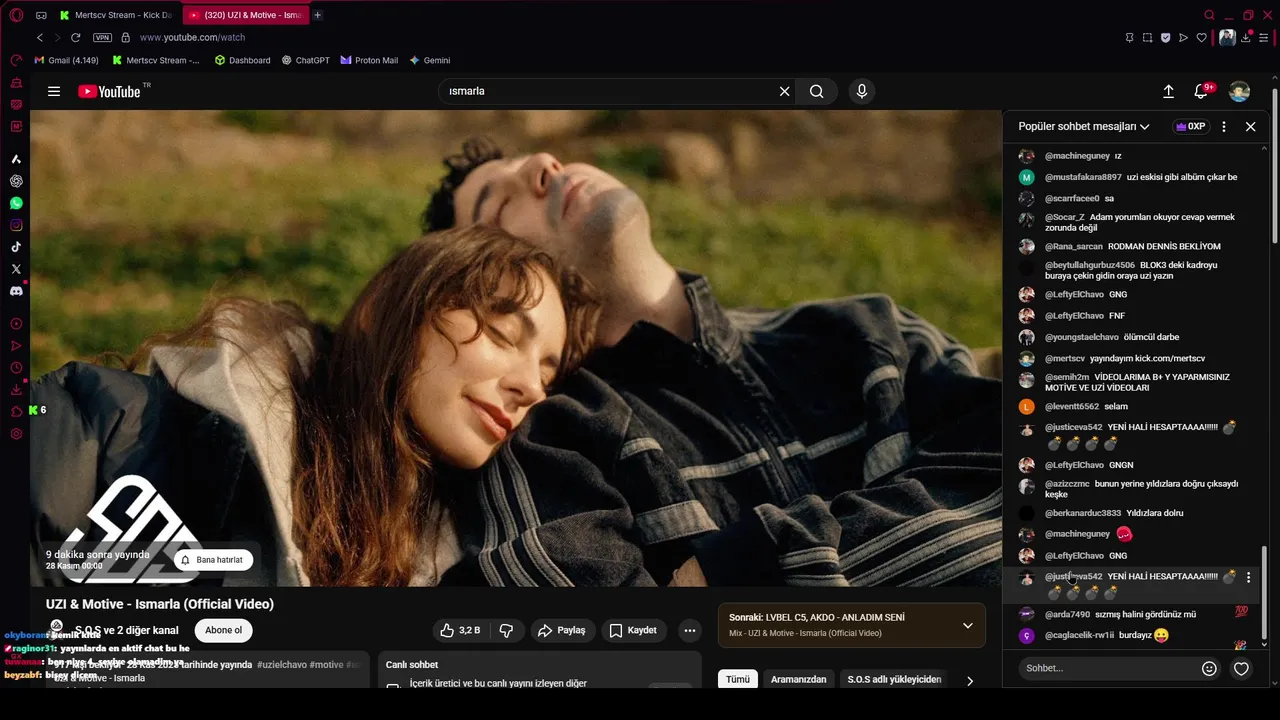Click page scrollbar at right edge

click(1275, 165)
